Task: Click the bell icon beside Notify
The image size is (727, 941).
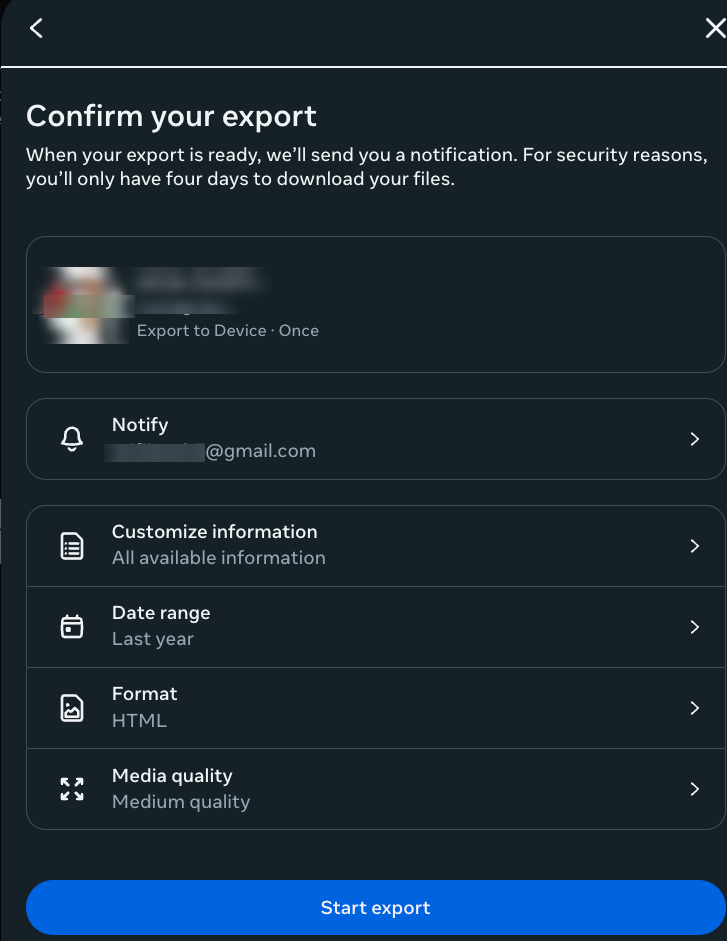Action: pos(70,438)
